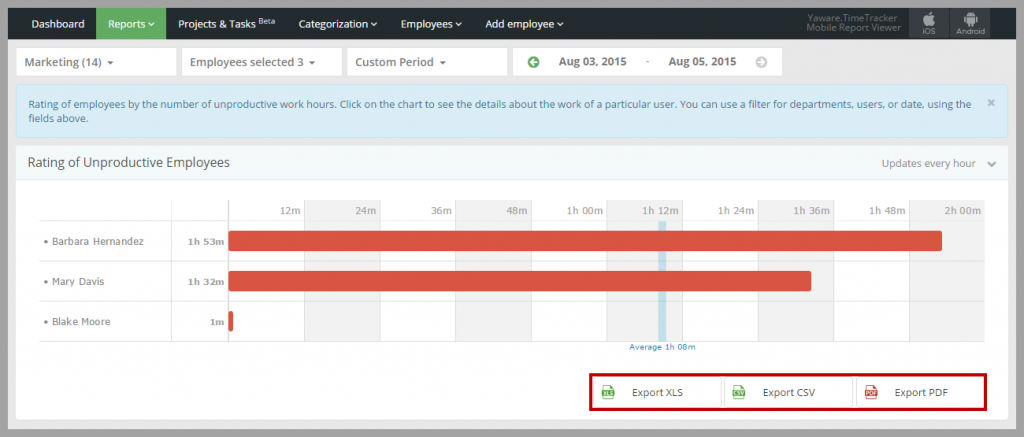Open the Android mobile app link

(970, 24)
